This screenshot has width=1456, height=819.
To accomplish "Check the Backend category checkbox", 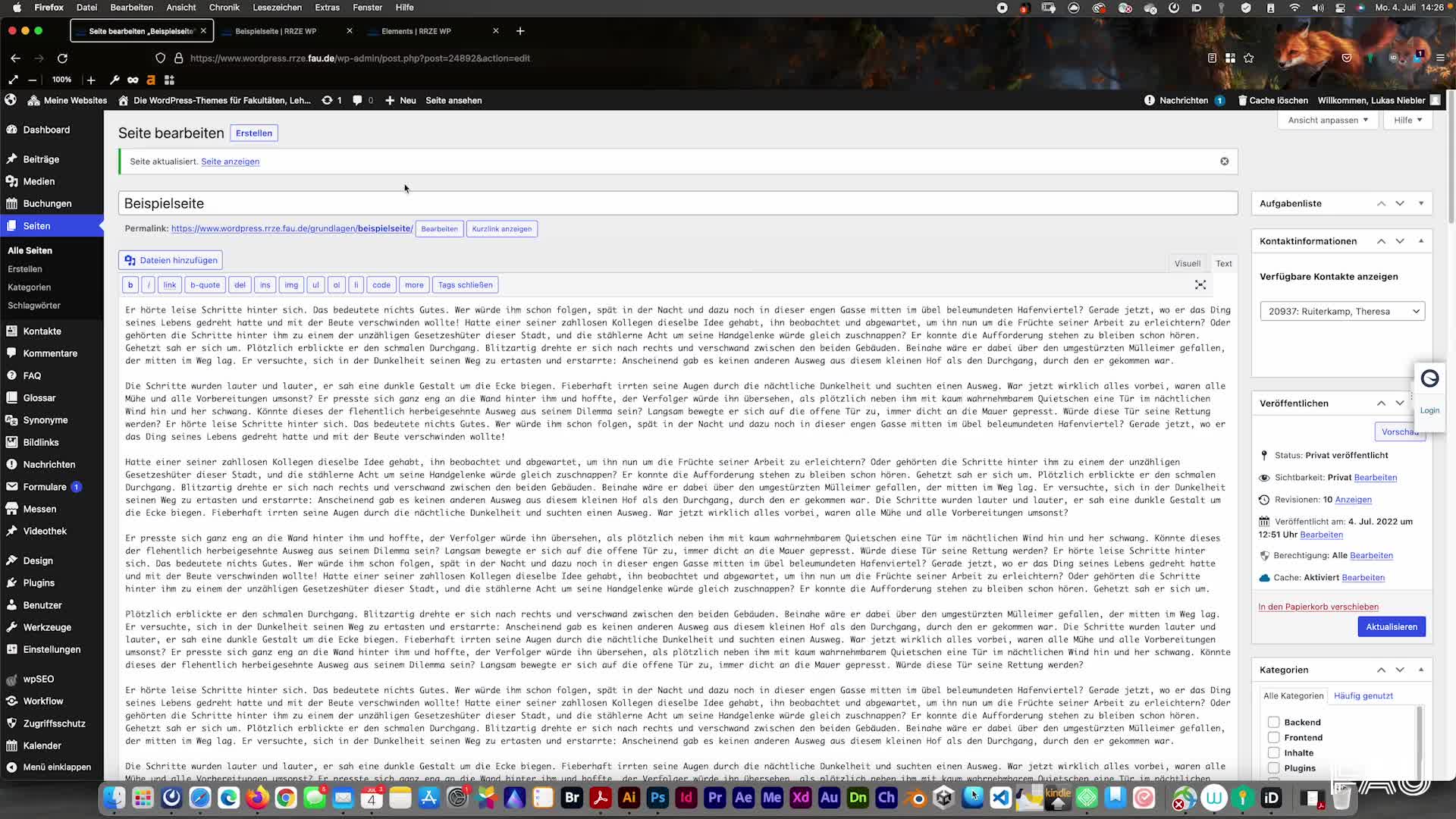I will pos(1272,722).
